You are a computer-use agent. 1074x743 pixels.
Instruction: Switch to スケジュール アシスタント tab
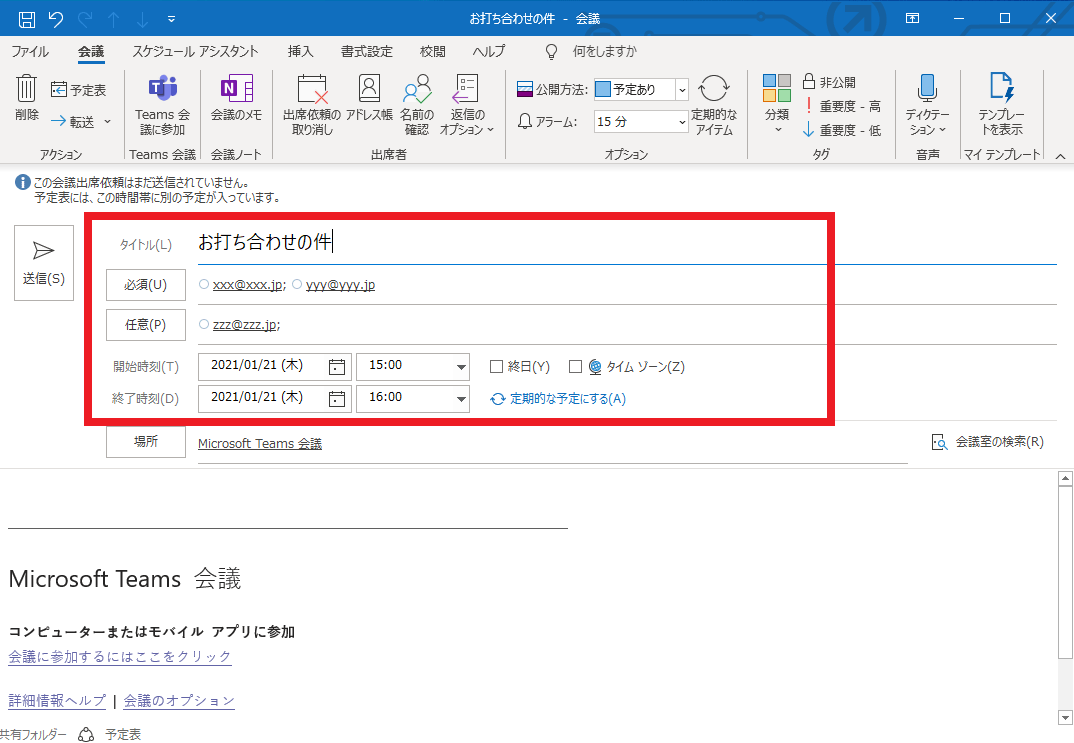click(195, 51)
